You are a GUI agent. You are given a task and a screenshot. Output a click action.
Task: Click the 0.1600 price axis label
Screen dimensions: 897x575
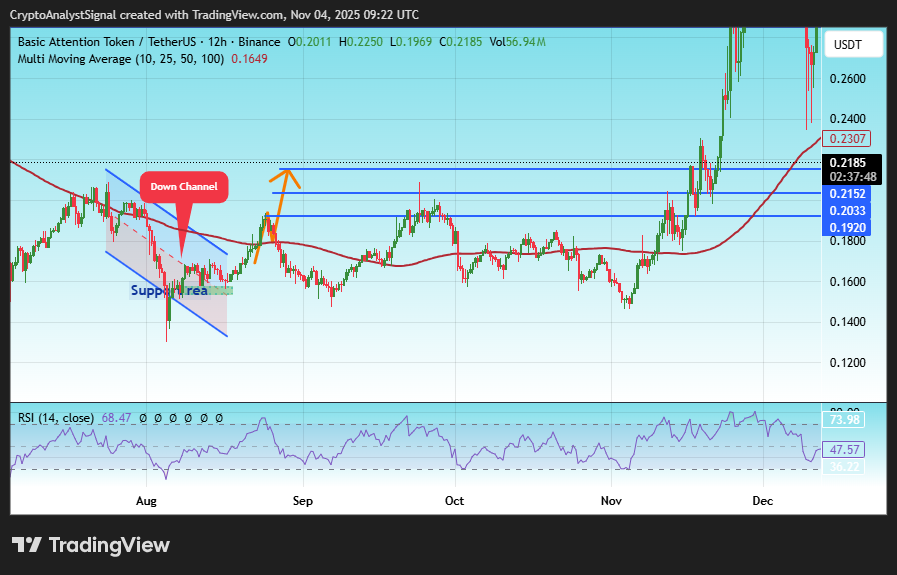pyautogui.click(x=848, y=282)
